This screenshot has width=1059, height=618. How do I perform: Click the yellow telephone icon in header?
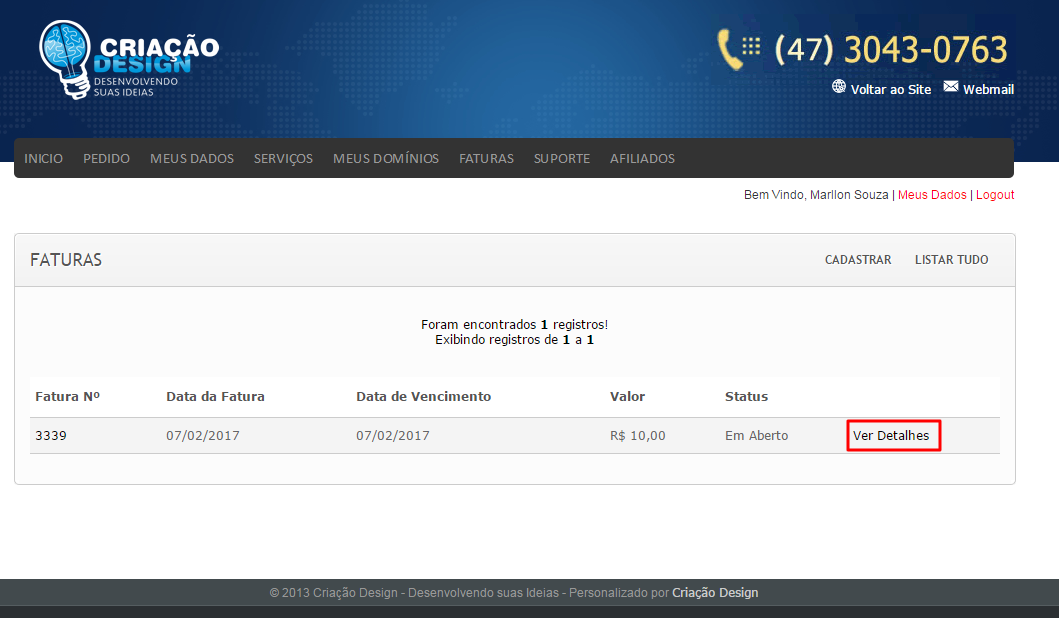(x=738, y=49)
